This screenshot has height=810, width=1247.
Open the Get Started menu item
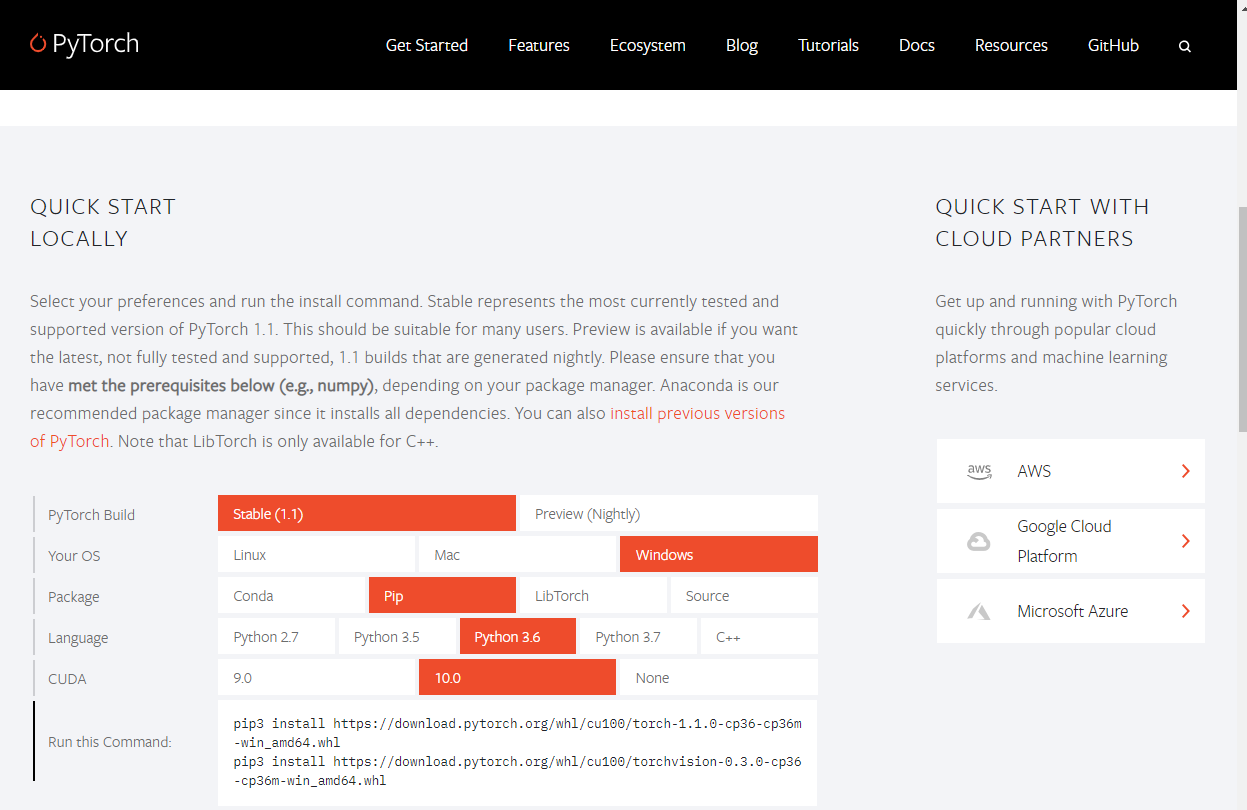[427, 45]
